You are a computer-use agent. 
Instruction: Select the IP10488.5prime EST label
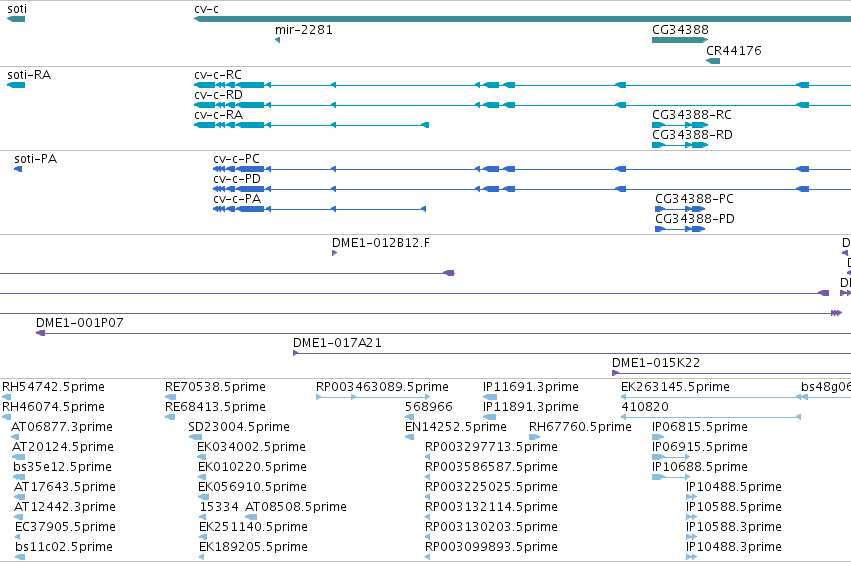734,488
